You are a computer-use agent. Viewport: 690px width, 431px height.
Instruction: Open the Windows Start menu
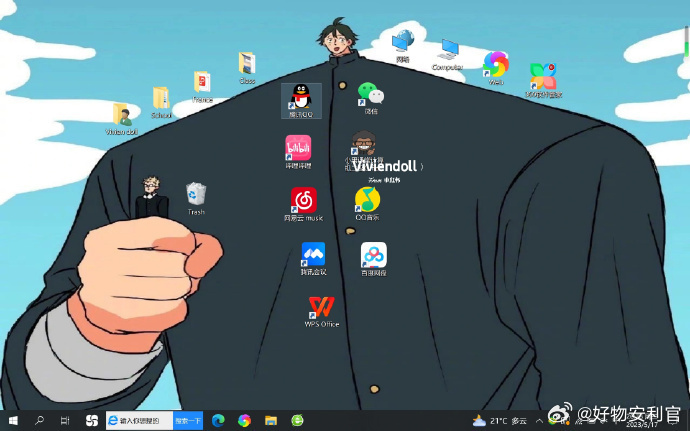[x=13, y=421]
